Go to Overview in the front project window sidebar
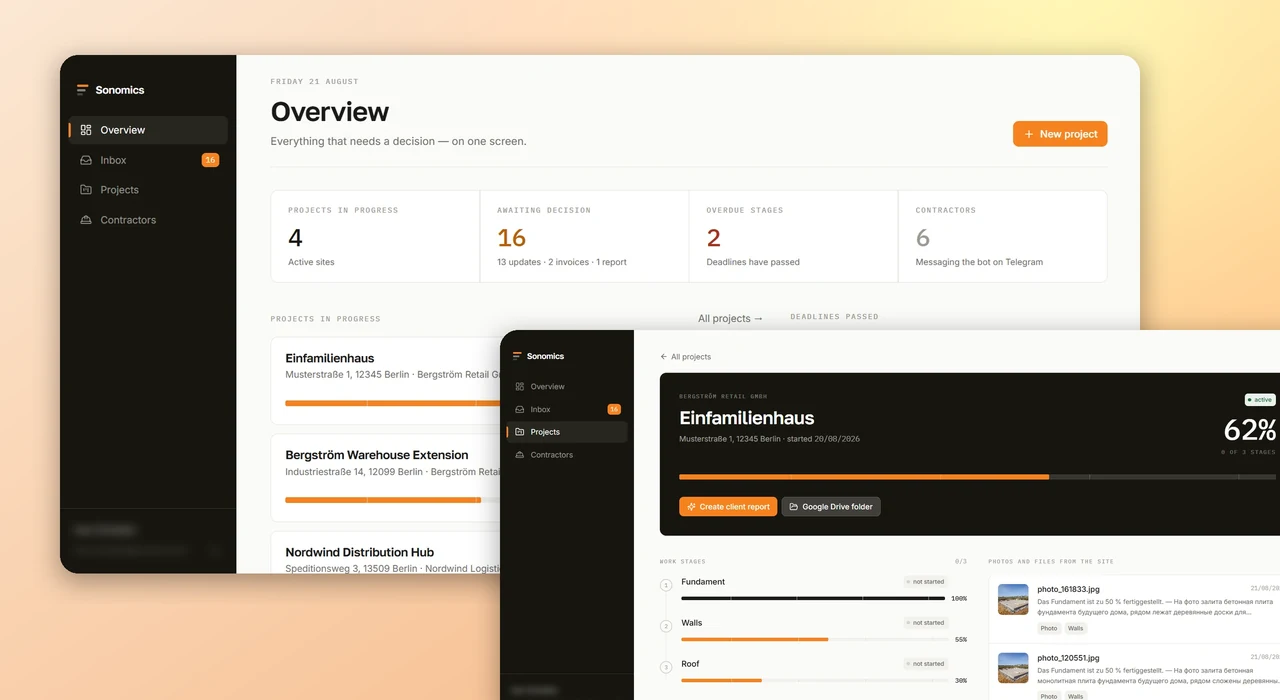The width and height of the screenshot is (1280, 700). pos(567,387)
